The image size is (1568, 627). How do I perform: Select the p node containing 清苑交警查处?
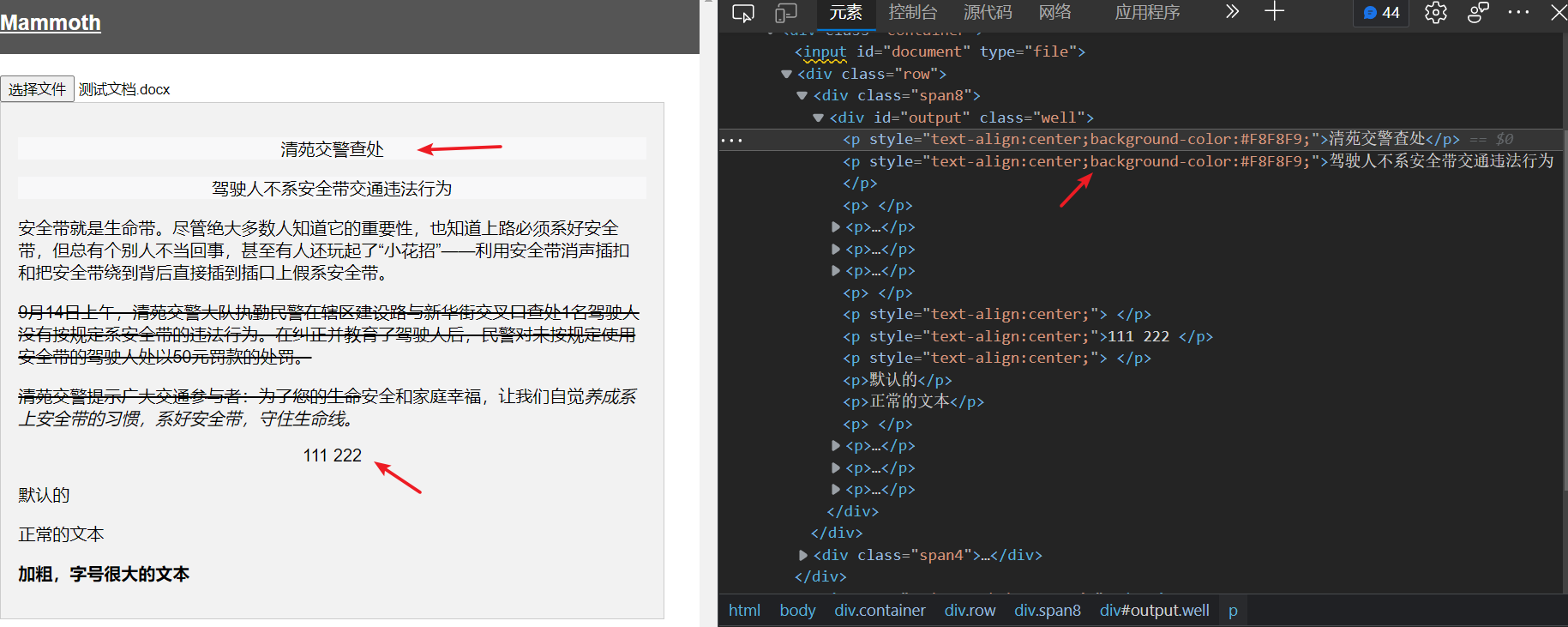(1151, 140)
